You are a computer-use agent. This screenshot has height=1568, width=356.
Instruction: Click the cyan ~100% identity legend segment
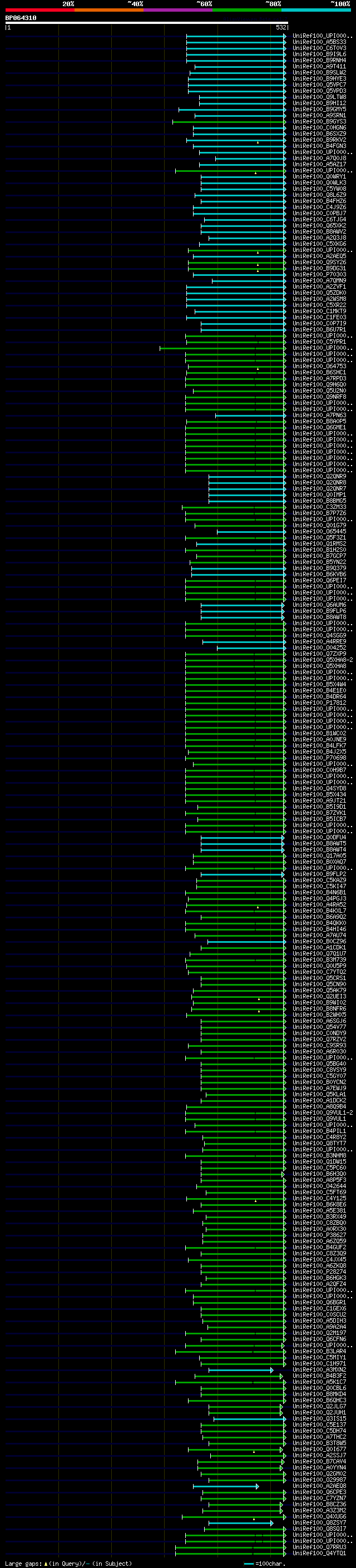pyautogui.click(x=316, y=10)
